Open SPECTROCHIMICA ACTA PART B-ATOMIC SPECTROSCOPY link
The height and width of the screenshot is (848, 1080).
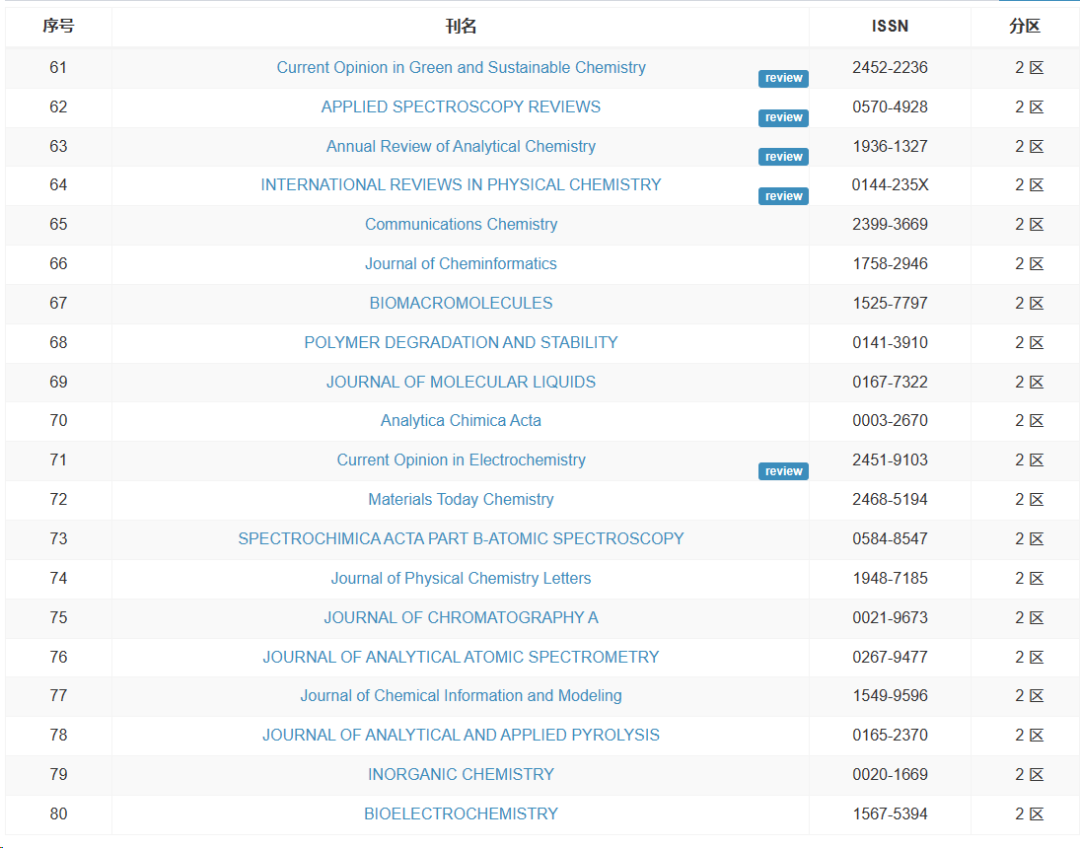[x=461, y=539]
